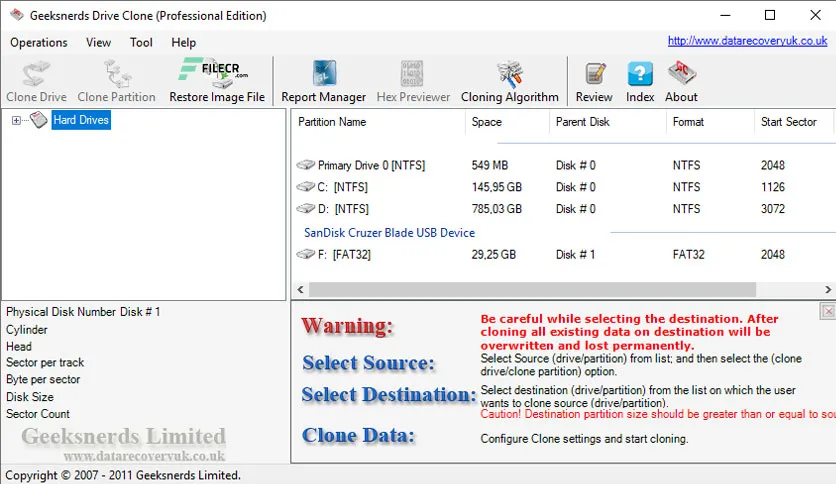Screen dimensions: 836x484
Task: Click the Primary Drive 0 disk icon
Action: (306, 165)
